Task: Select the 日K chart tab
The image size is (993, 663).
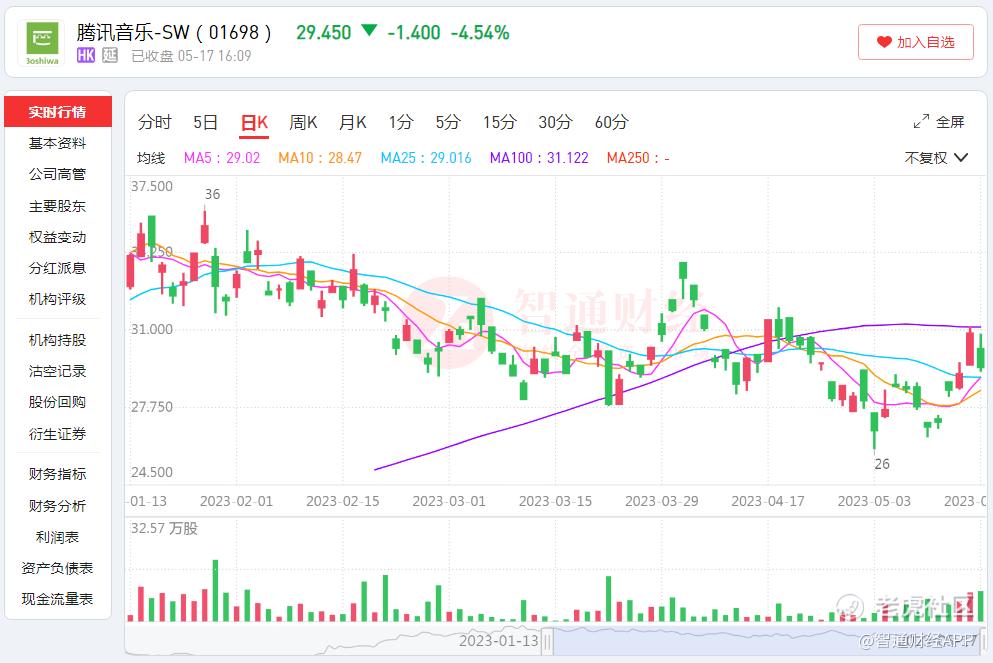Action: pos(255,122)
